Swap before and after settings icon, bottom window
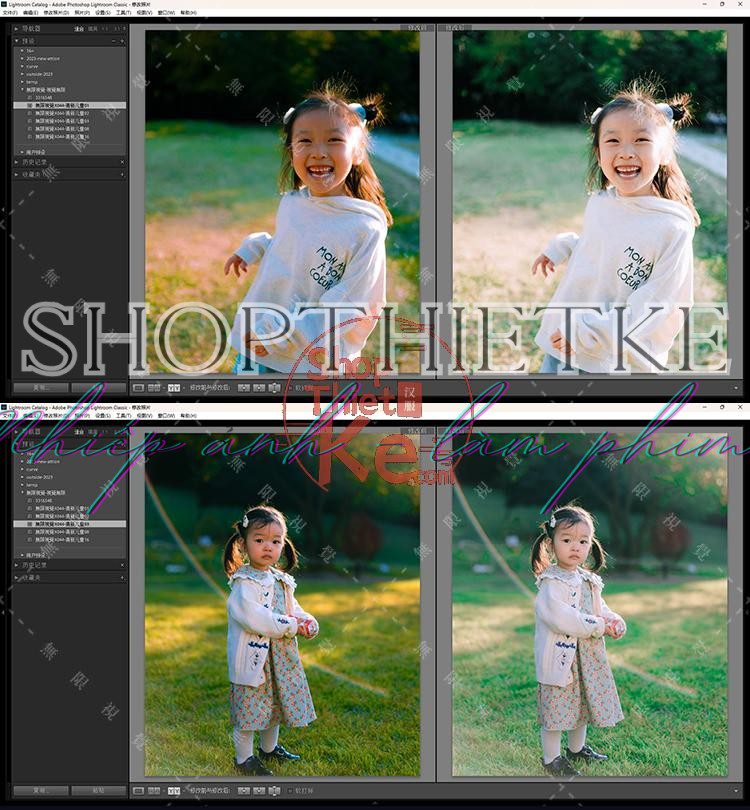 click(275, 790)
